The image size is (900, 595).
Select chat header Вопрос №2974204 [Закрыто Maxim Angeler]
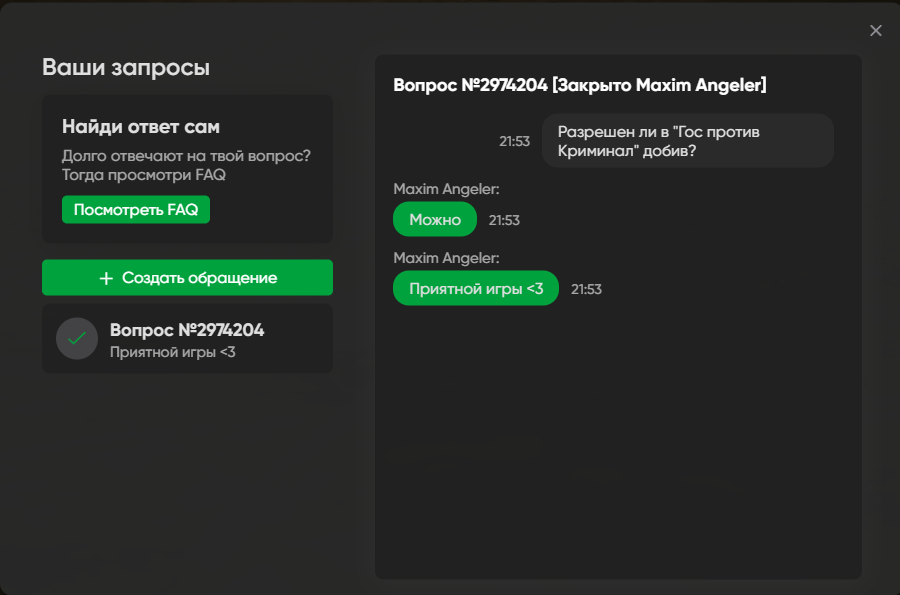coord(580,85)
